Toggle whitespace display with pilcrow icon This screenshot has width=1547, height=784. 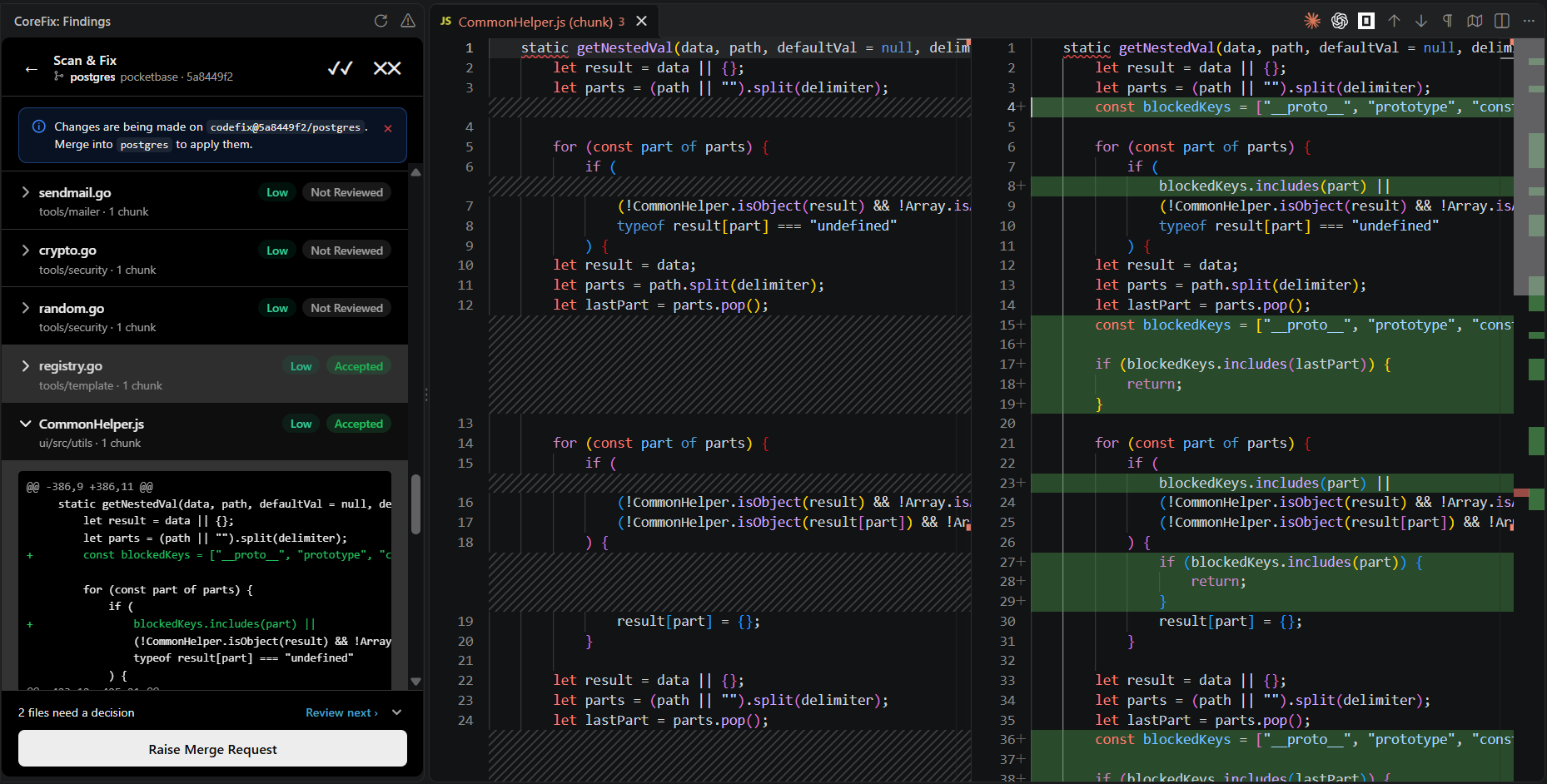(1448, 21)
